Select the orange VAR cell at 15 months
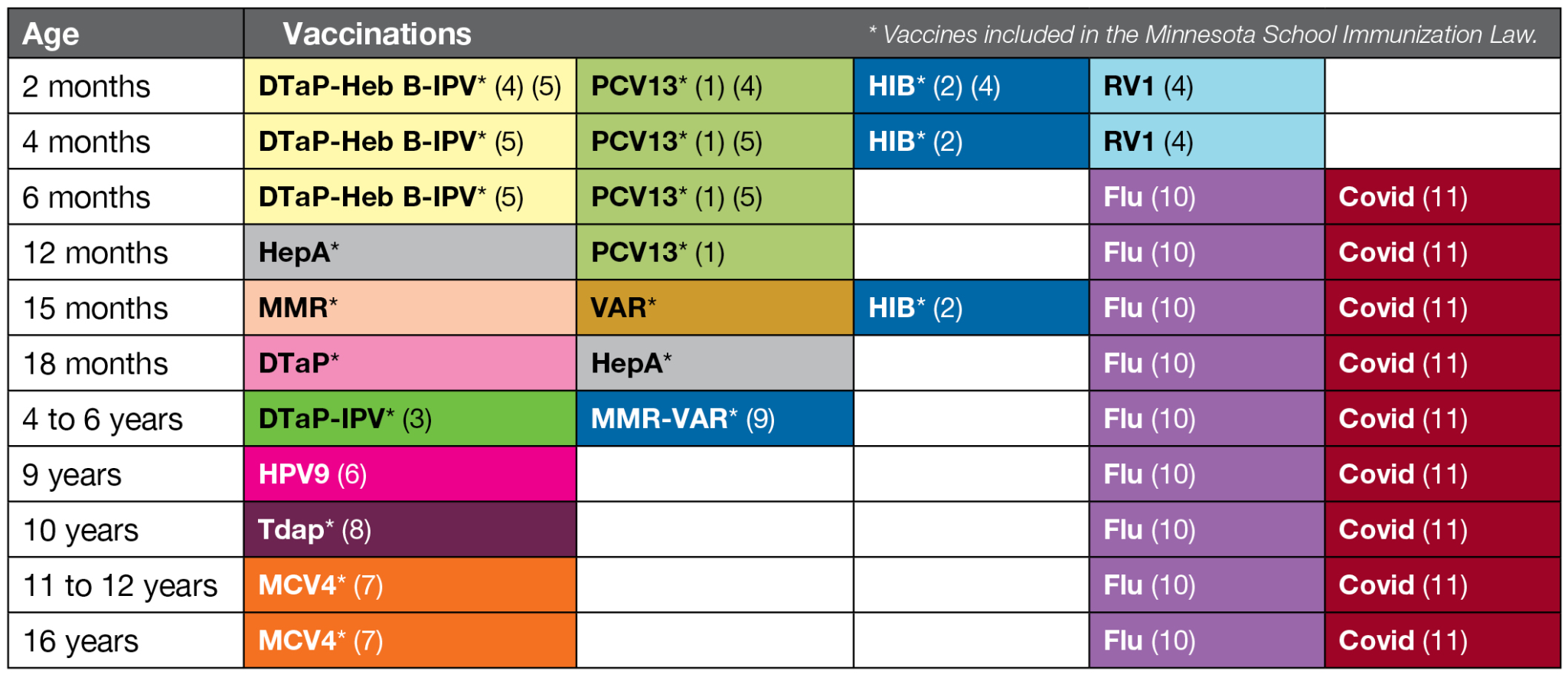 pyautogui.click(x=714, y=308)
